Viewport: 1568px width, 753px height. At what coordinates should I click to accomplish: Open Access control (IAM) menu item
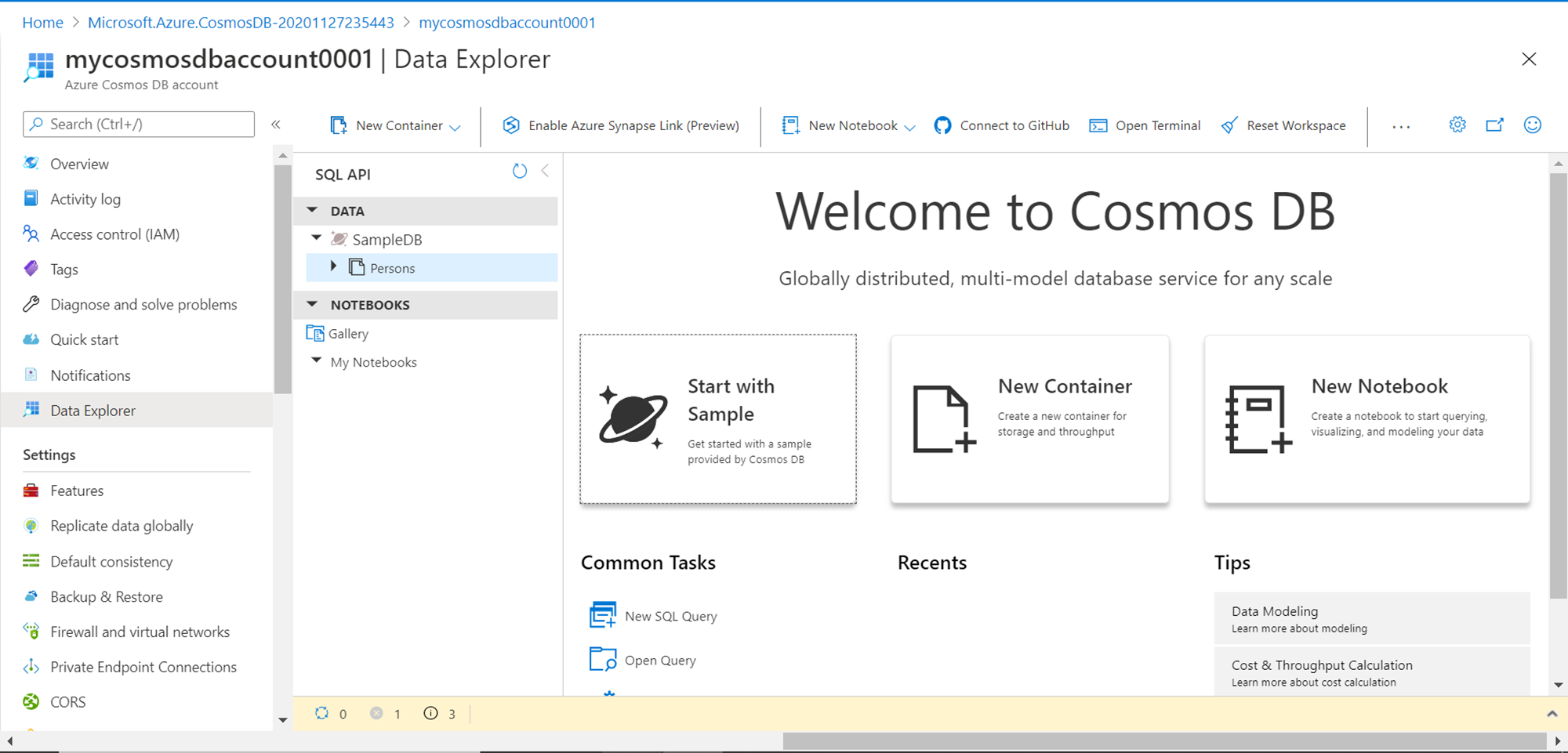[114, 234]
